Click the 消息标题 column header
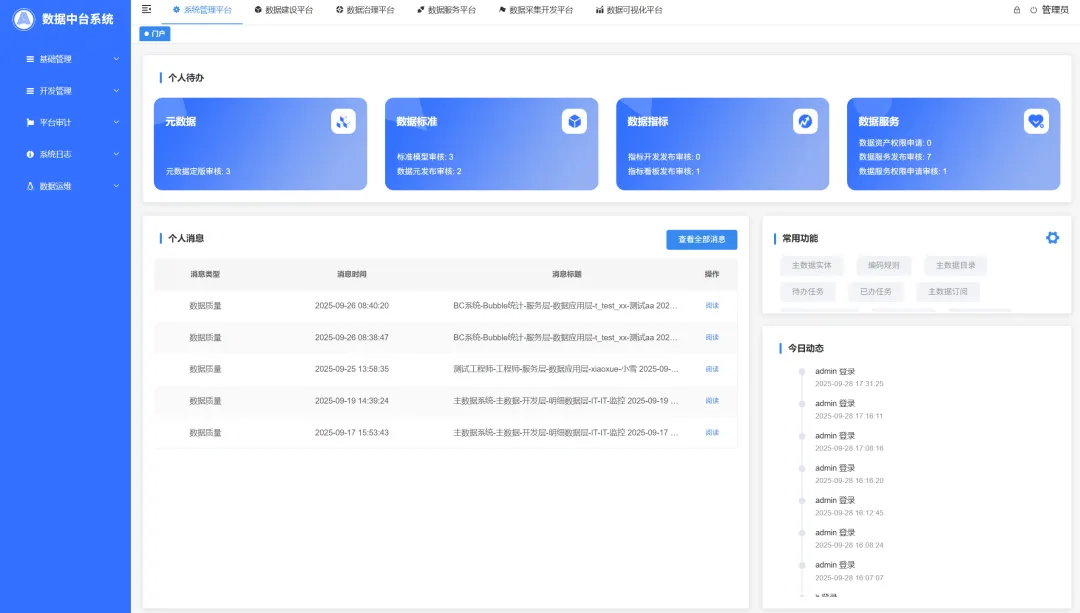The image size is (1080, 613). coord(567,274)
